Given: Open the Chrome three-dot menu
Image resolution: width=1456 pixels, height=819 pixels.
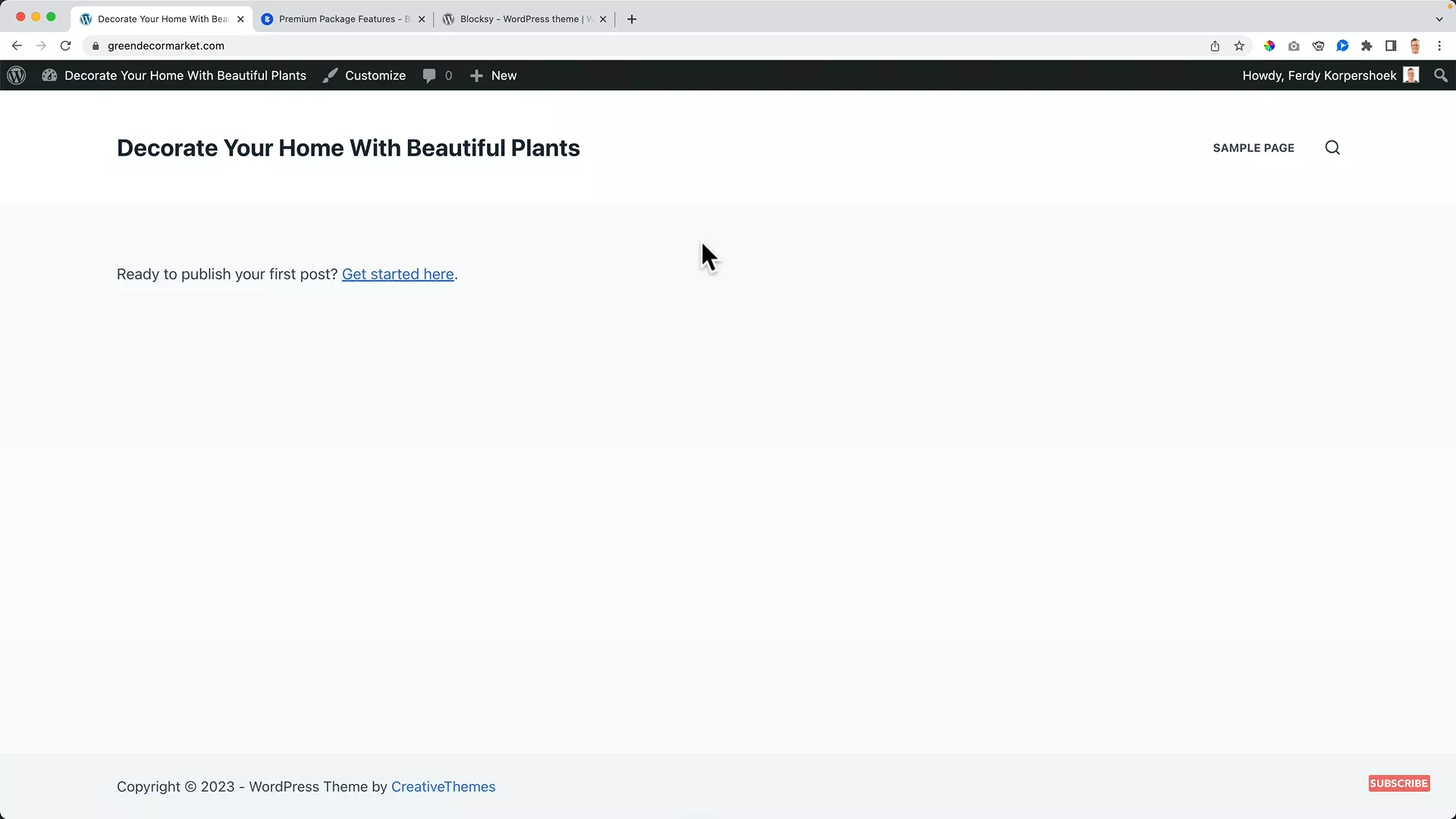Looking at the screenshot, I should pyautogui.click(x=1440, y=45).
